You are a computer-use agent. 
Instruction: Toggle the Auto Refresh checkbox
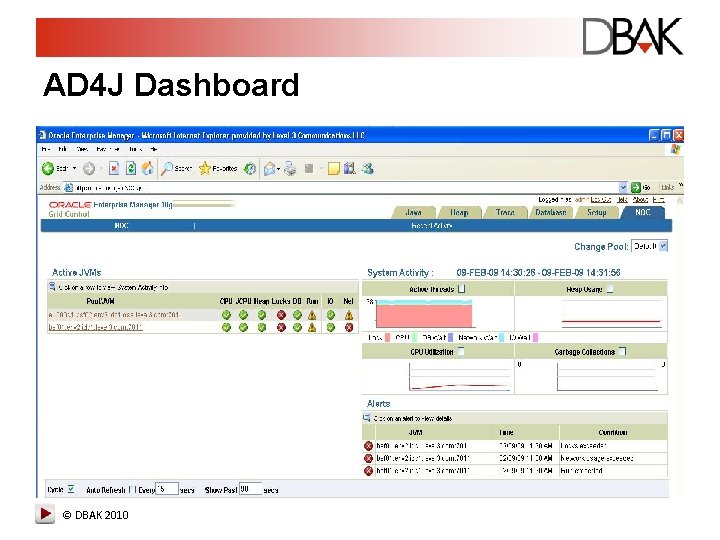(x=132, y=489)
